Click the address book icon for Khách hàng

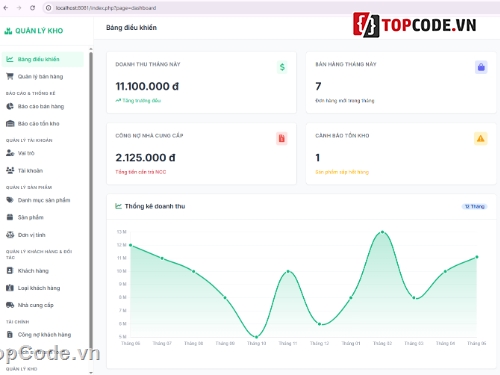pyautogui.click(x=10, y=271)
